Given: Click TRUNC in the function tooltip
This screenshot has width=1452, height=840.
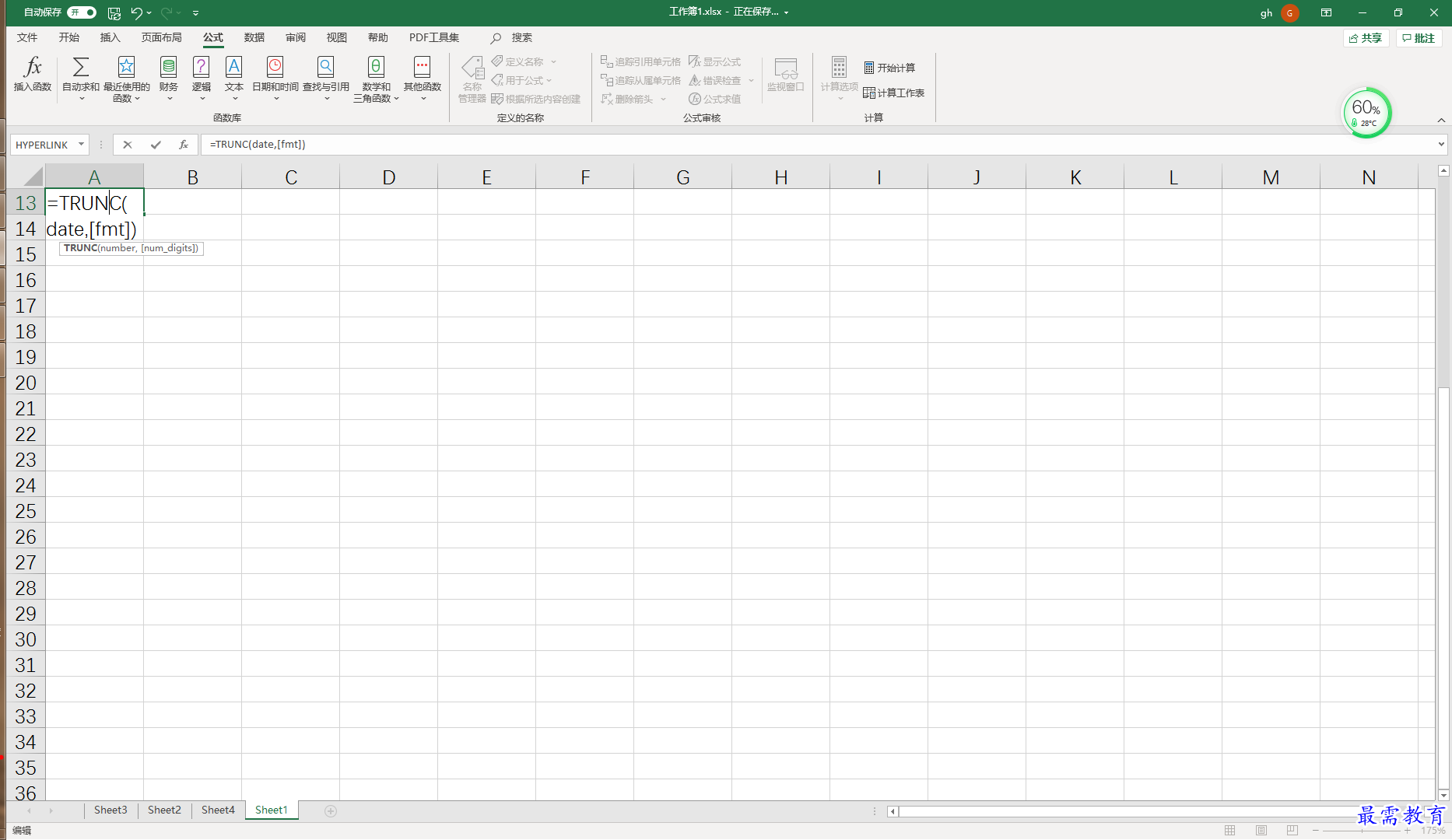Looking at the screenshot, I should [x=80, y=248].
